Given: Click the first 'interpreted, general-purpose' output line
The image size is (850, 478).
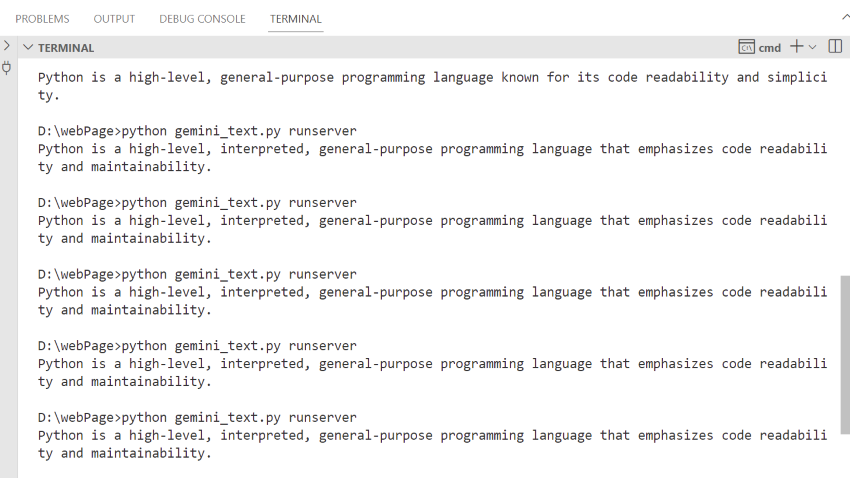Looking at the screenshot, I should 432,149.
